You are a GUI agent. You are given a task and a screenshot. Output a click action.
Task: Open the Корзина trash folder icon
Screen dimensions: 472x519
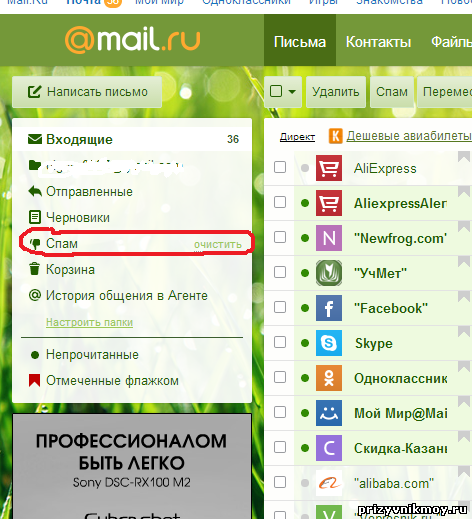pyautogui.click(x=34, y=269)
